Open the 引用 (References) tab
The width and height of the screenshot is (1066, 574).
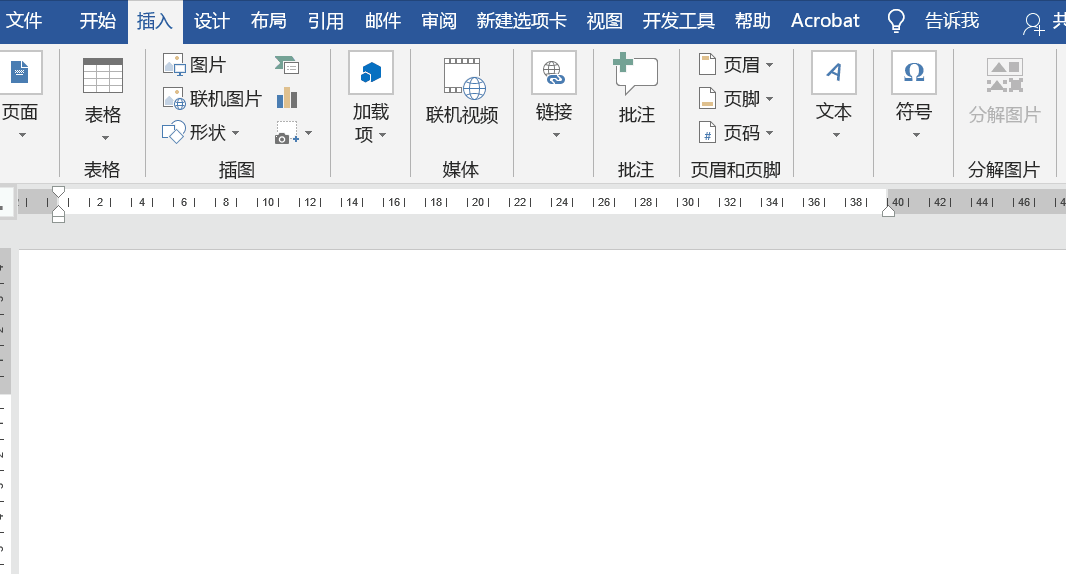tap(326, 21)
